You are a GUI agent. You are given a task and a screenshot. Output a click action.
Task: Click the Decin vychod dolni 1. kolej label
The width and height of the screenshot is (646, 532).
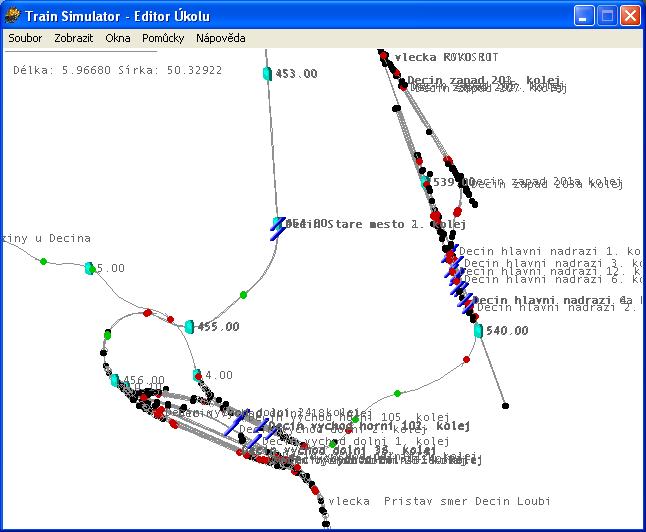click(355, 441)
